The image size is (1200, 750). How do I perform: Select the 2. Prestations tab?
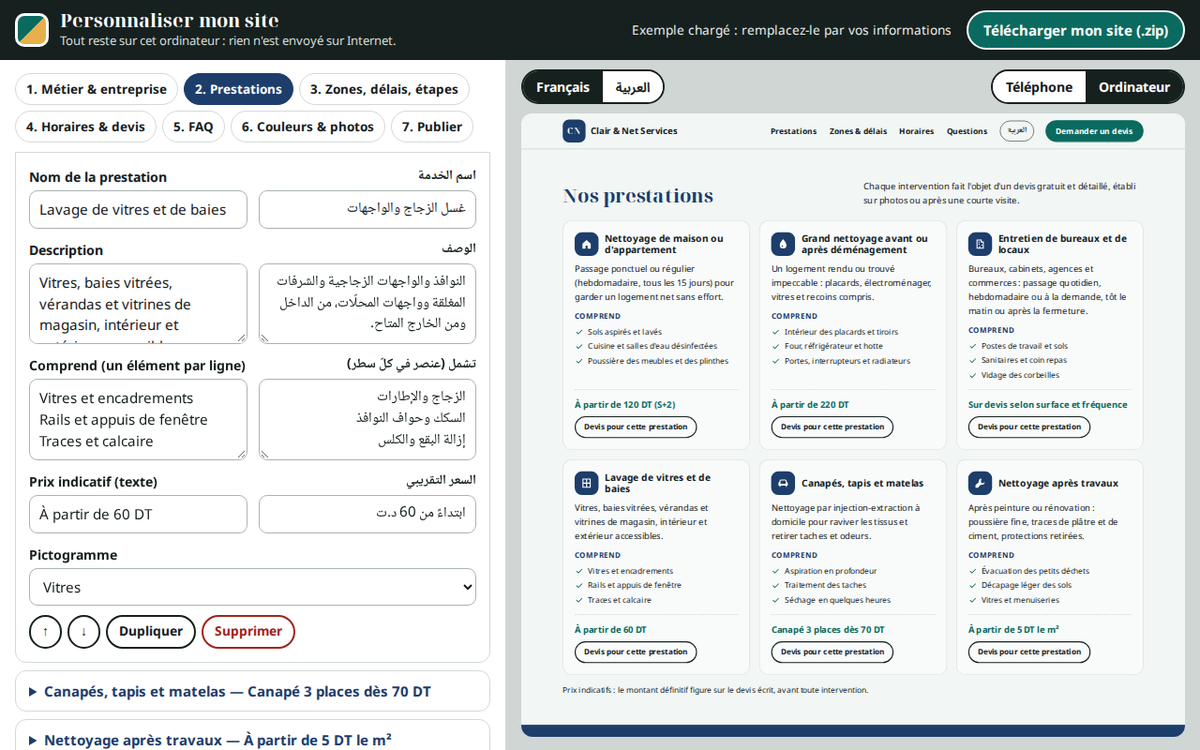click(x=238, y=89)
